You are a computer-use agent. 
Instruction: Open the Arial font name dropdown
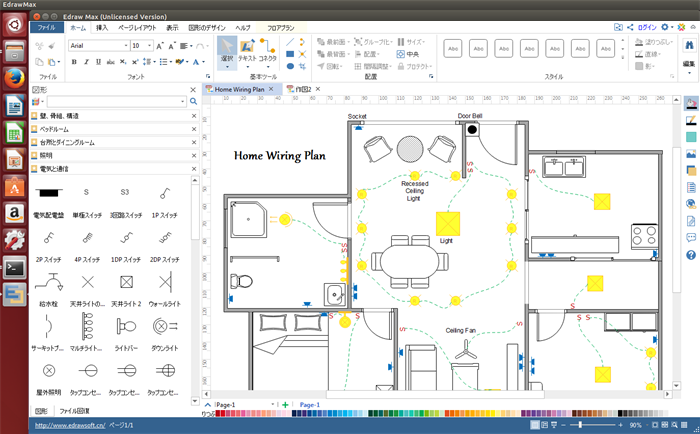122,46
